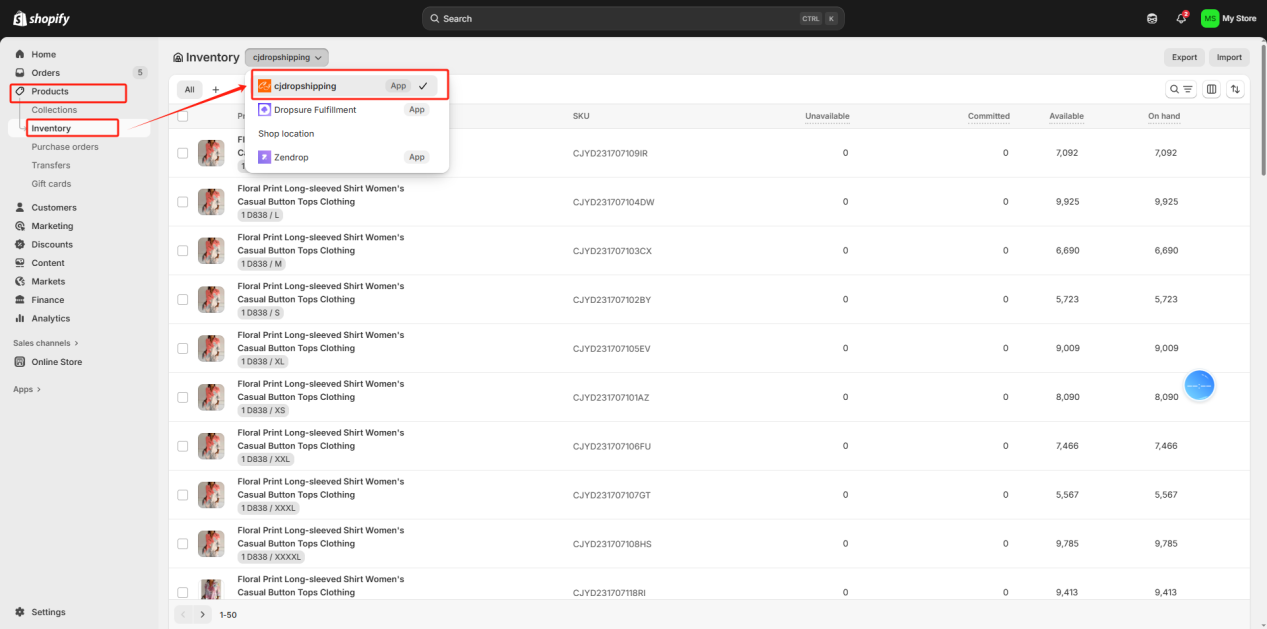Screen dimensions: 1267x629
Task: Check the row for SKU CJYD231707104DW
Action: [x=182, y=202]
